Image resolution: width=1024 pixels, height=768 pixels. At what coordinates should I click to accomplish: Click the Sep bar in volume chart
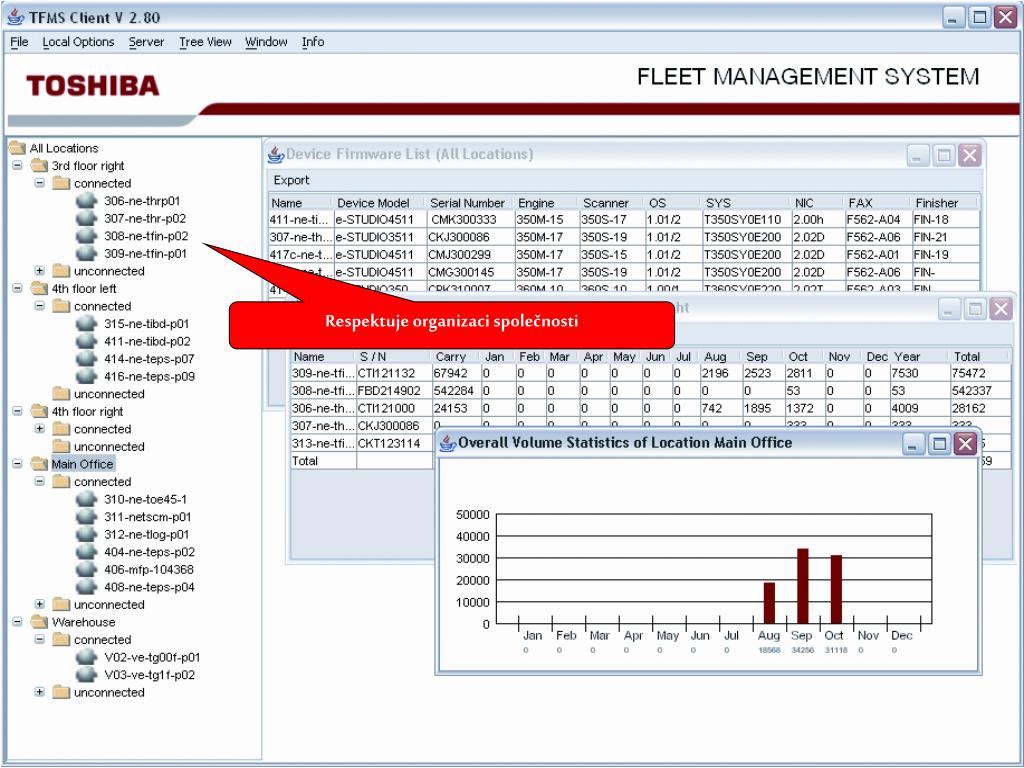coord(803,586)
